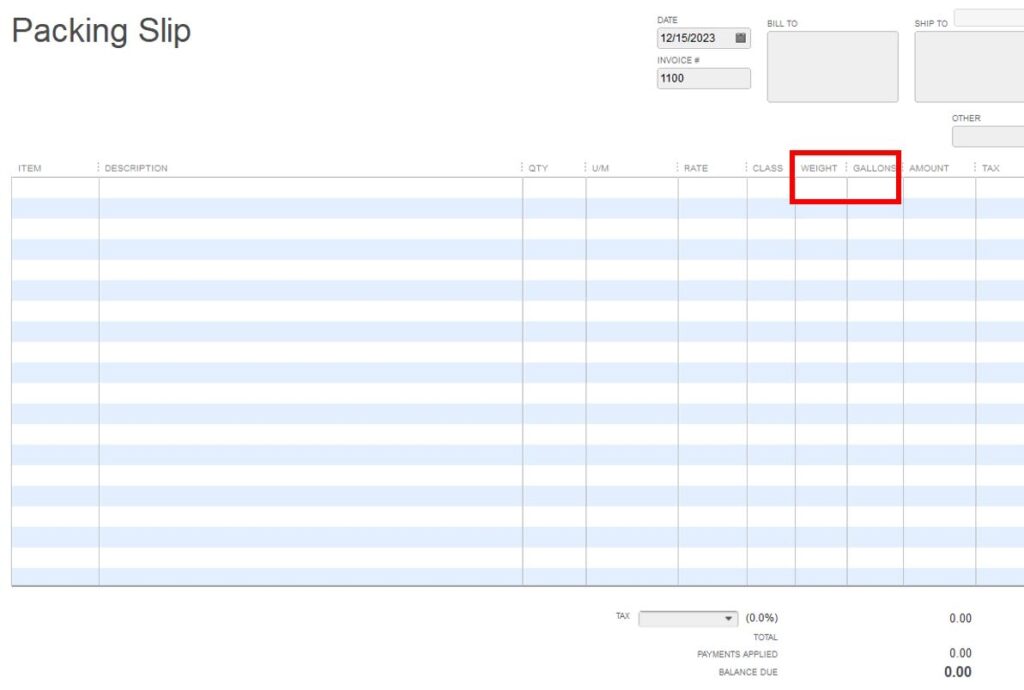Viewport: 1024px width, 690px height.
Task: Select the GALLONS column header
Action: coord(874,168)
